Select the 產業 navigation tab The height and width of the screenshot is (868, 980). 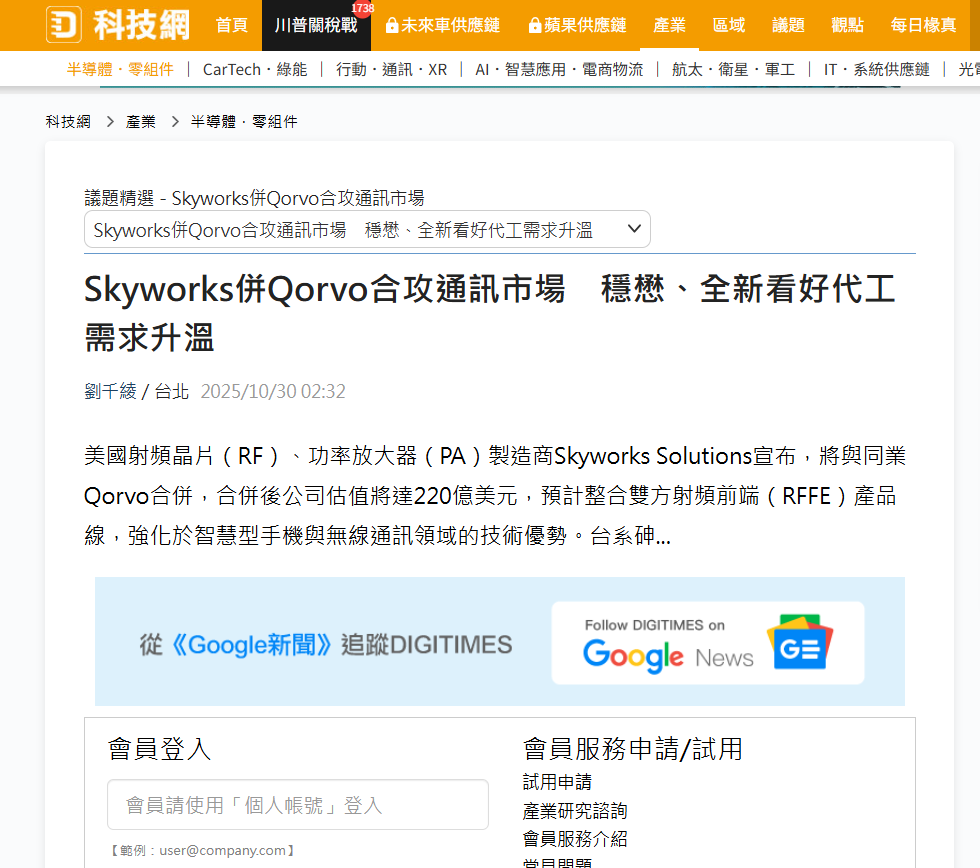669,25
